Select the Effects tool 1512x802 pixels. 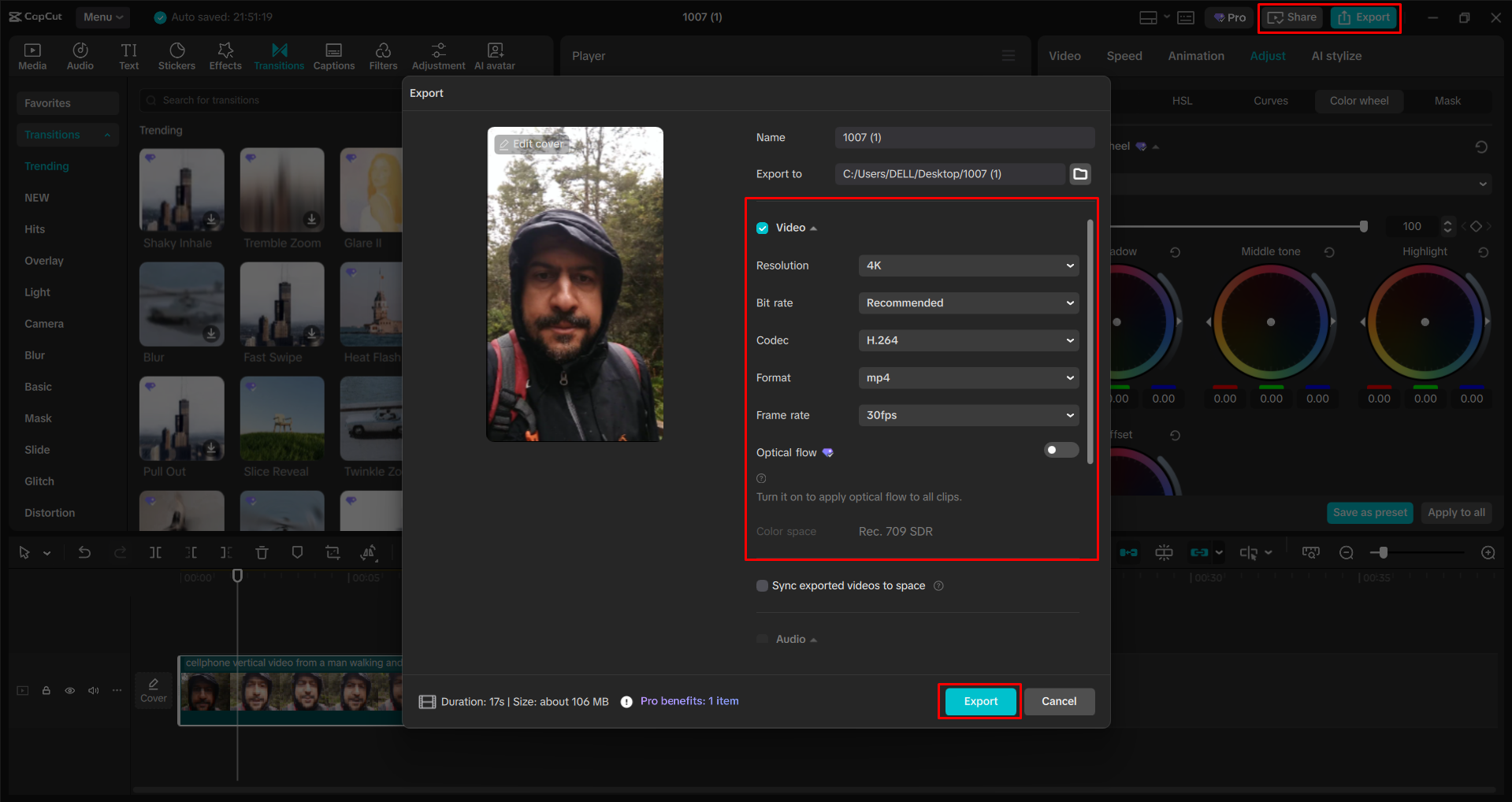[x=225, y=55]
